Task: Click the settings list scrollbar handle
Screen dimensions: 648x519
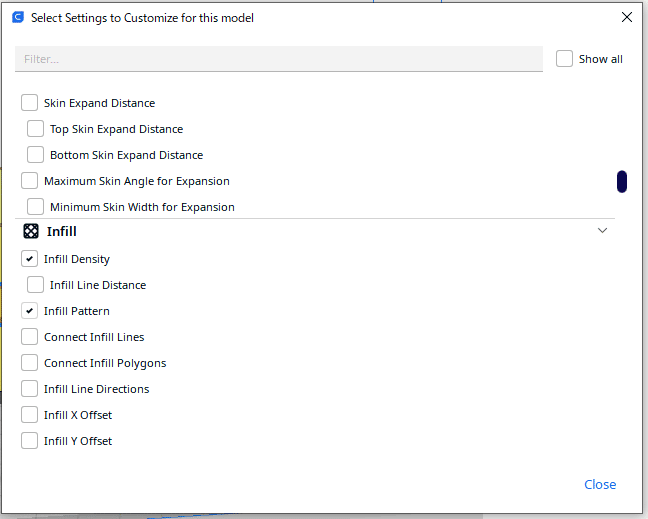Action: coord(622,181)
